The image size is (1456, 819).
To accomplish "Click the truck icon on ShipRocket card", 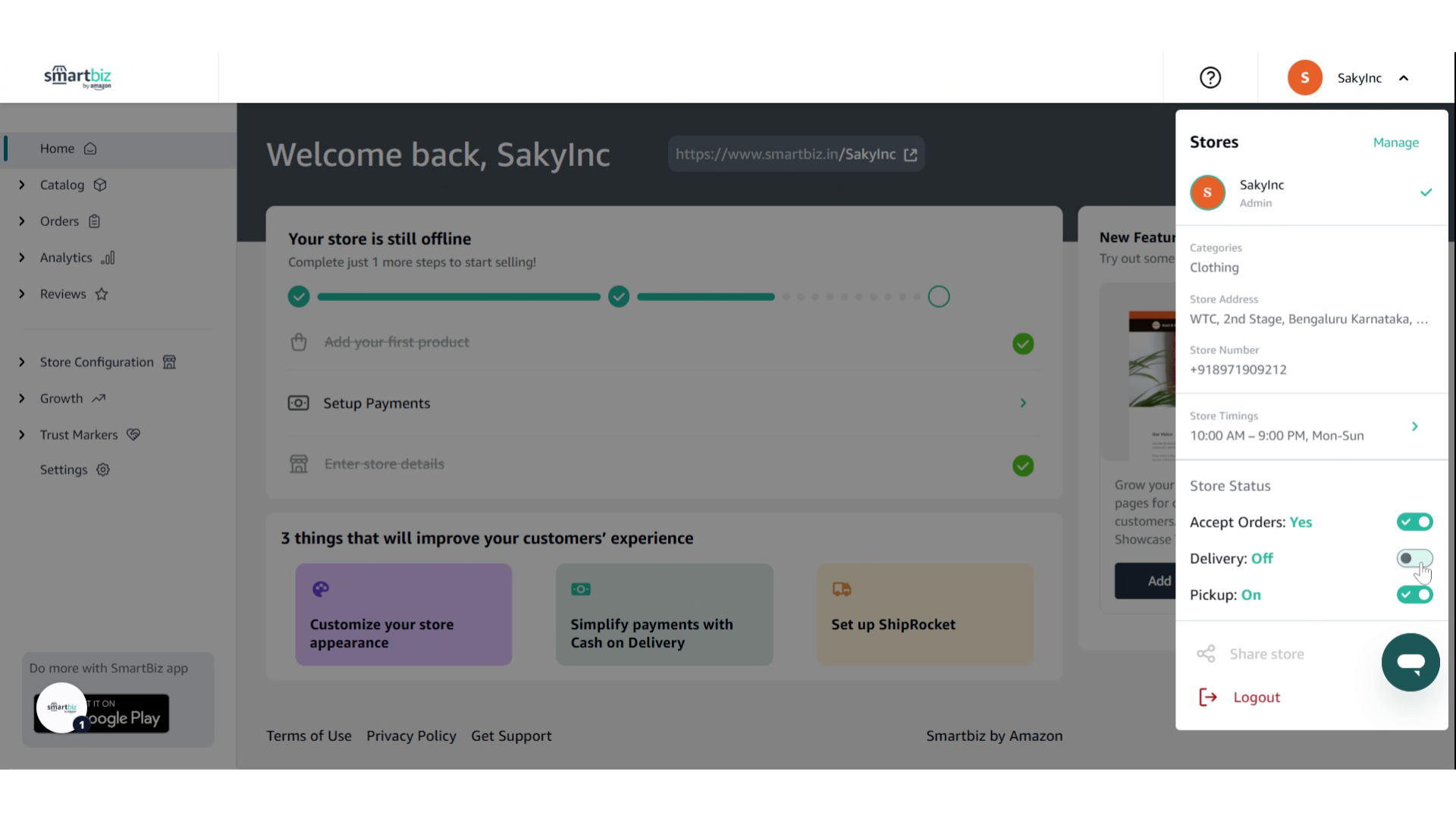I will (x=842, y=589).
